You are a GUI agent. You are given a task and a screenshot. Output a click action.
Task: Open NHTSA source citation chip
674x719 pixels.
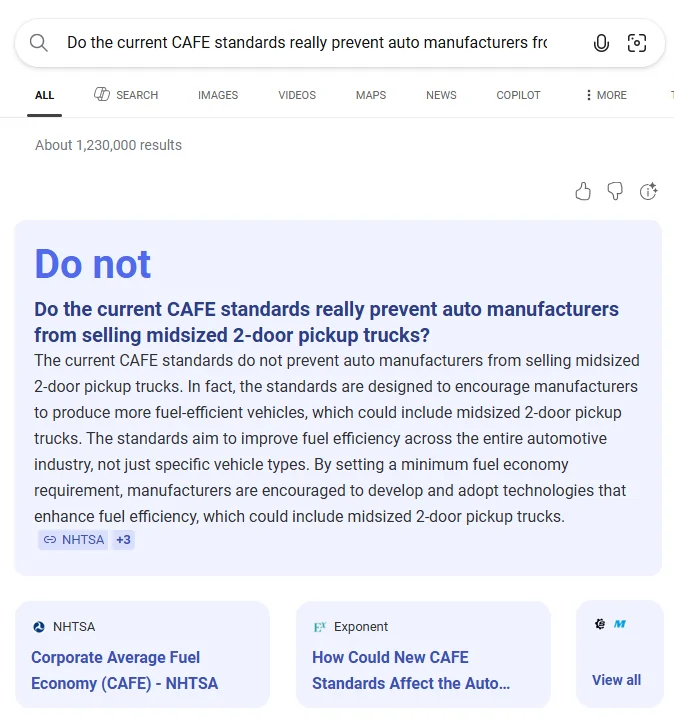pos(73,540)
